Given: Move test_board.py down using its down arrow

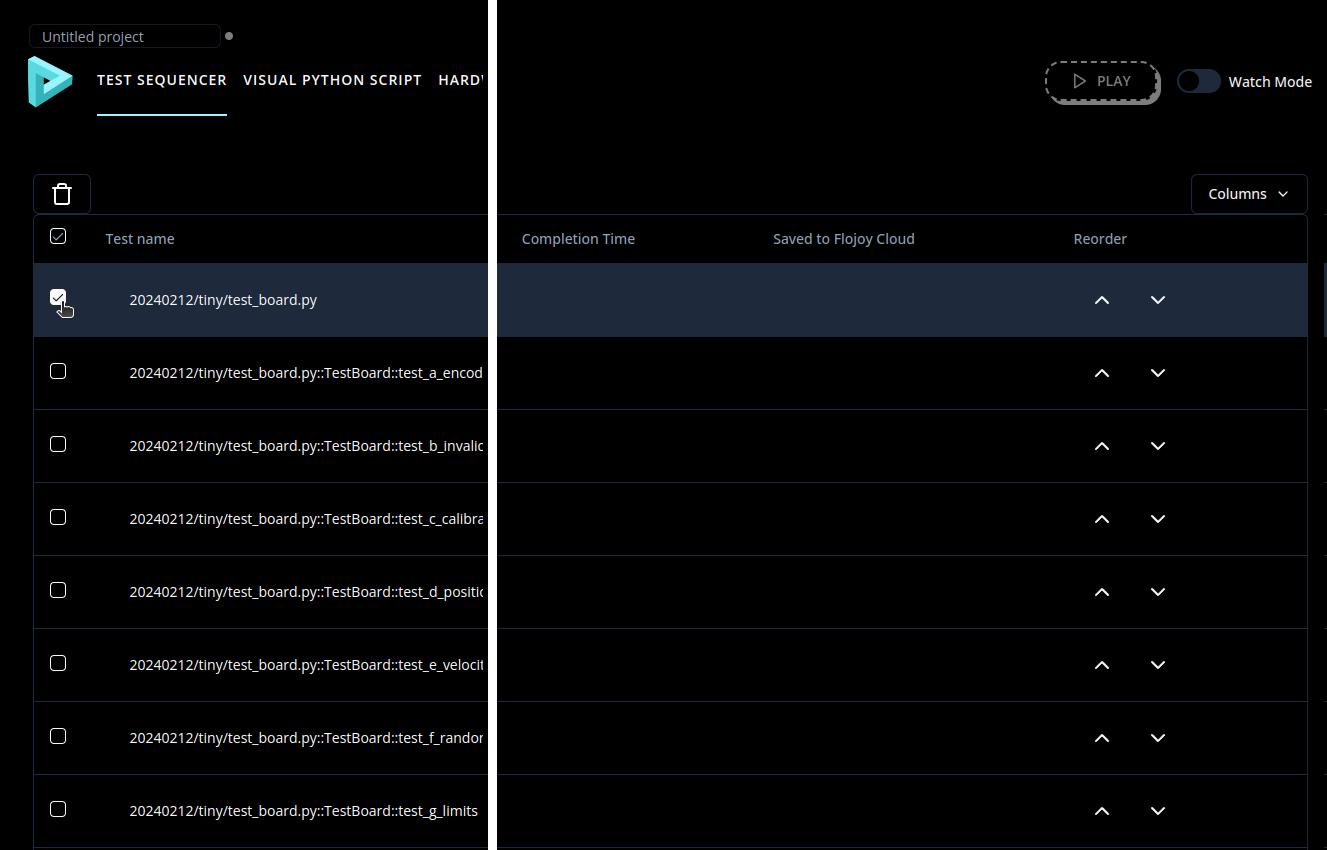Looking at the screenshot, I should [x=1157, y=299].
